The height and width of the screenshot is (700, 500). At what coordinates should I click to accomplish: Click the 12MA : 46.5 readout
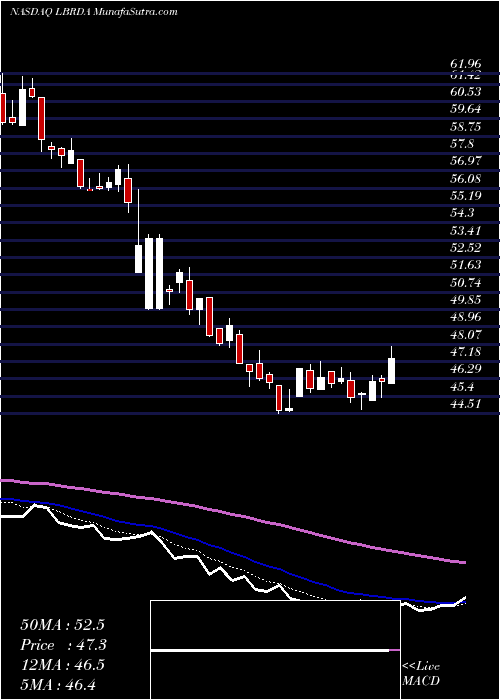(62, 665)
